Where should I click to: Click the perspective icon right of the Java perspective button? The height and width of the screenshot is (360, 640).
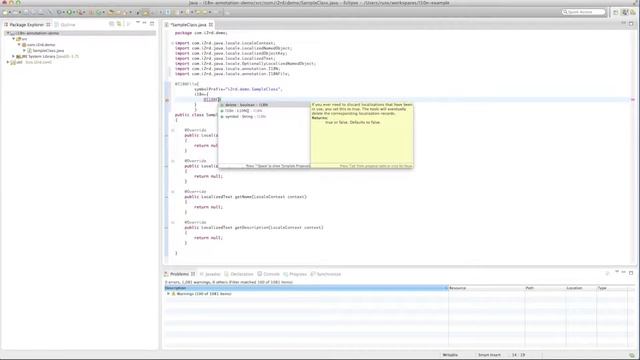[633, 12]
